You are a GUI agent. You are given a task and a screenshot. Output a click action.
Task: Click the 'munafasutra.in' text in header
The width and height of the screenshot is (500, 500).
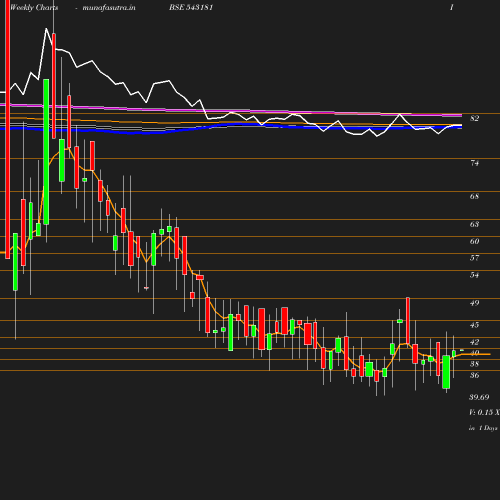109,7
